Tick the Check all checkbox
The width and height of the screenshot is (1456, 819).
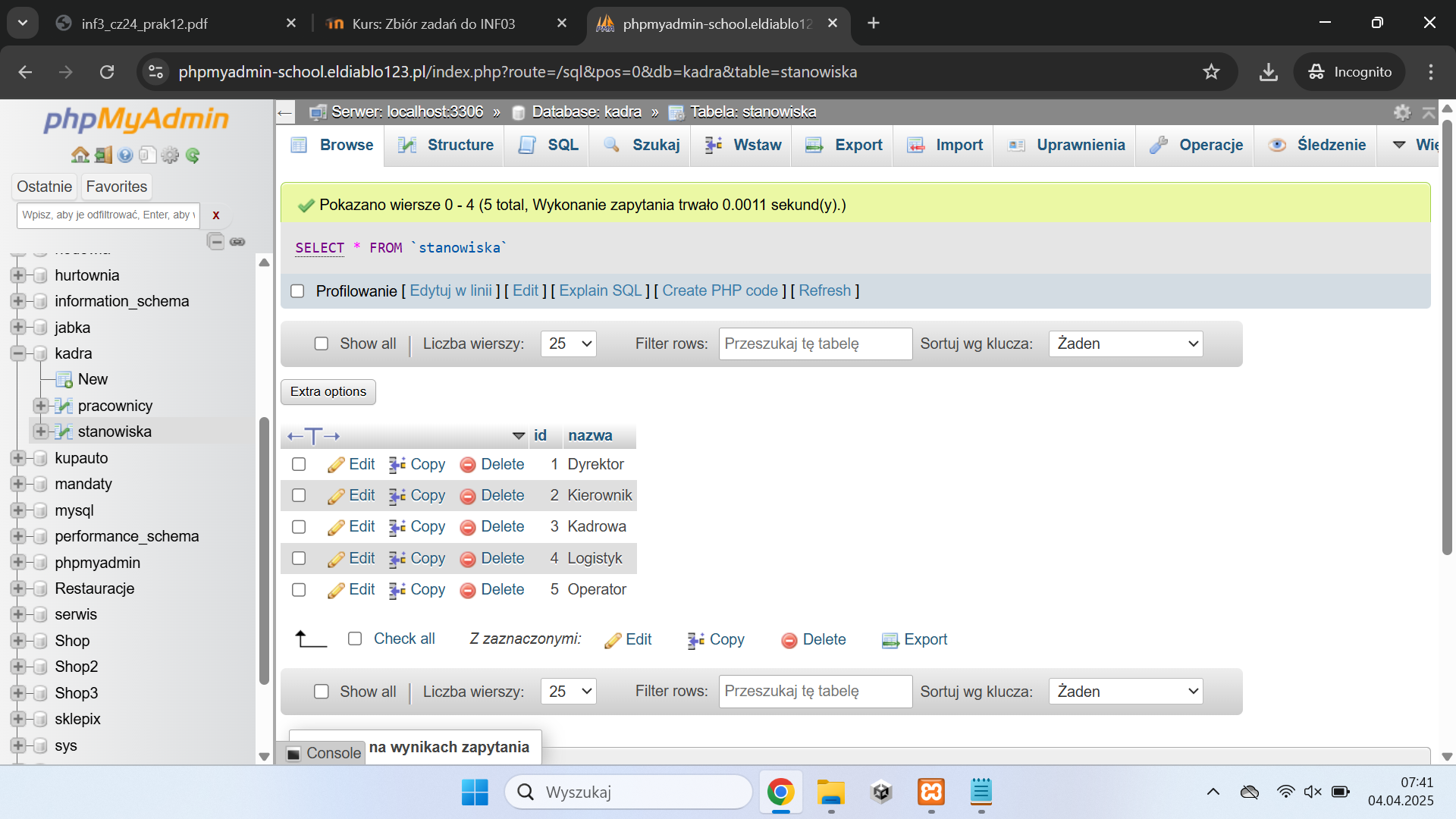click(x=355, y=639)
